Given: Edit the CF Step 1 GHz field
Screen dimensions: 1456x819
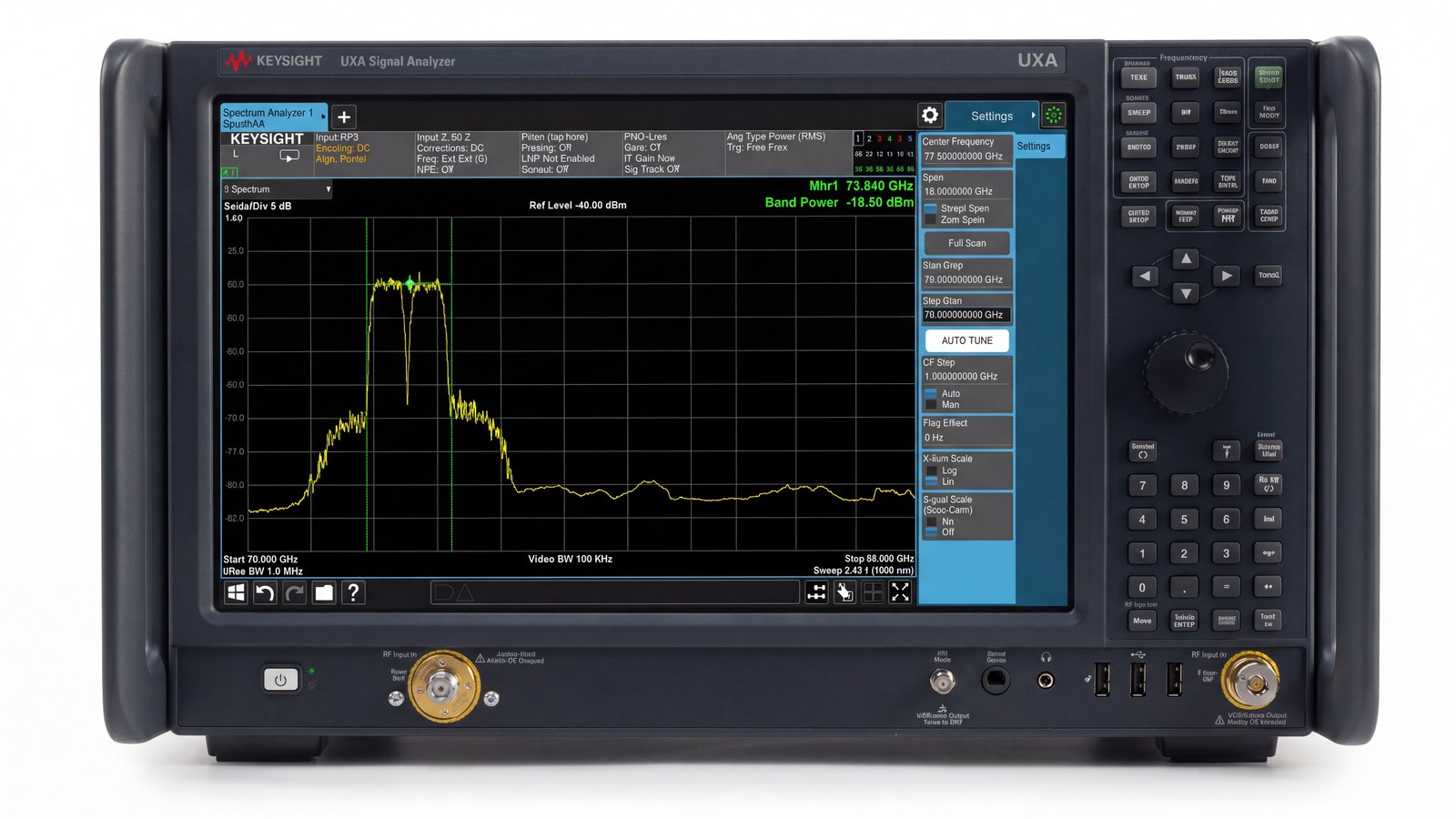Looking at the screenshot, I should 966,376.
